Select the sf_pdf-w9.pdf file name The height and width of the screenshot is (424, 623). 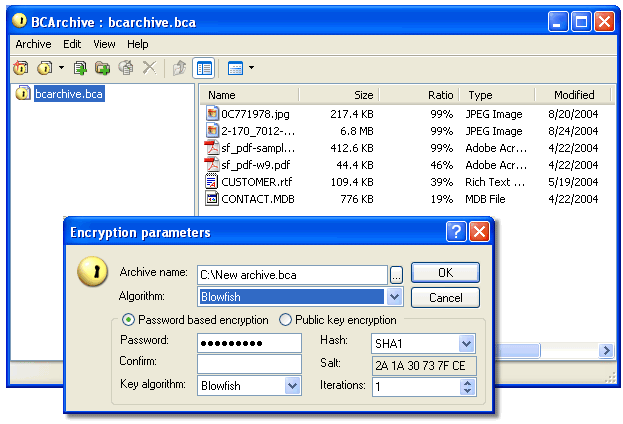point(256,165)
